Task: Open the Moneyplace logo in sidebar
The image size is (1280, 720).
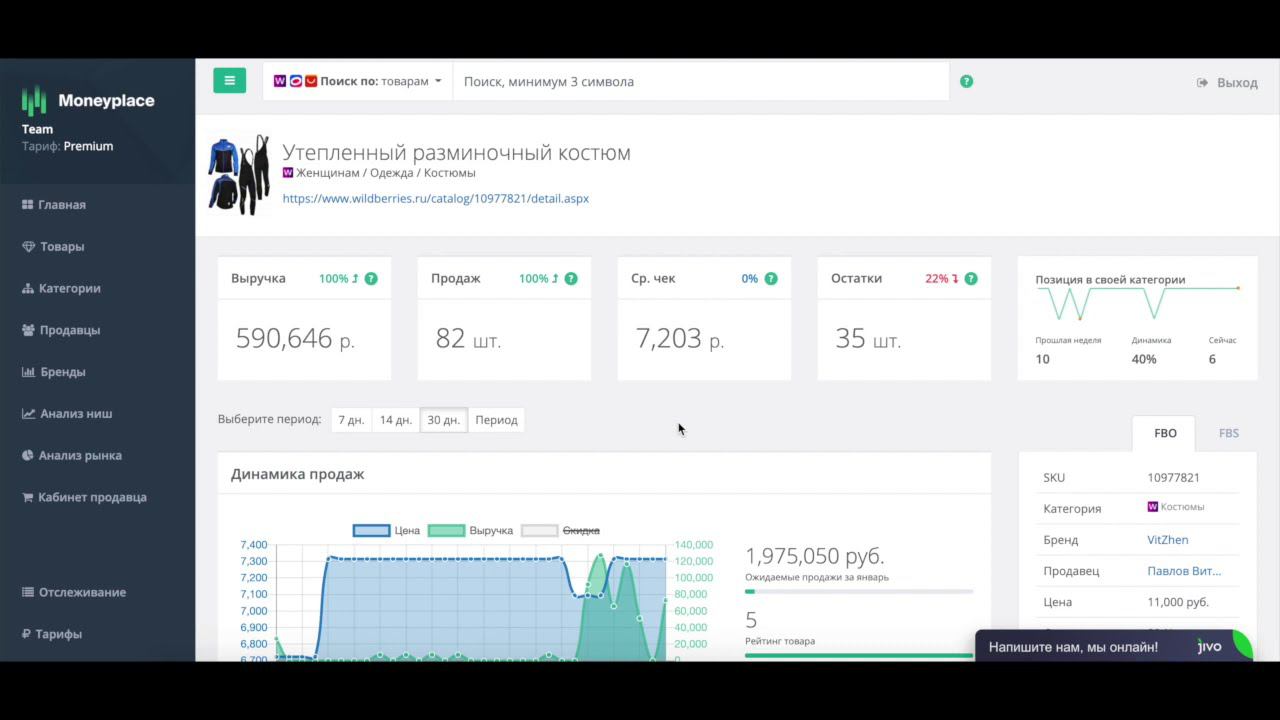Action: click(x=88, y=100)
